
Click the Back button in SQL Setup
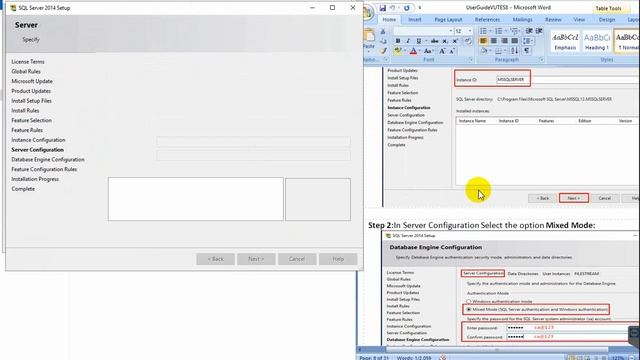[x=216, y=259]
